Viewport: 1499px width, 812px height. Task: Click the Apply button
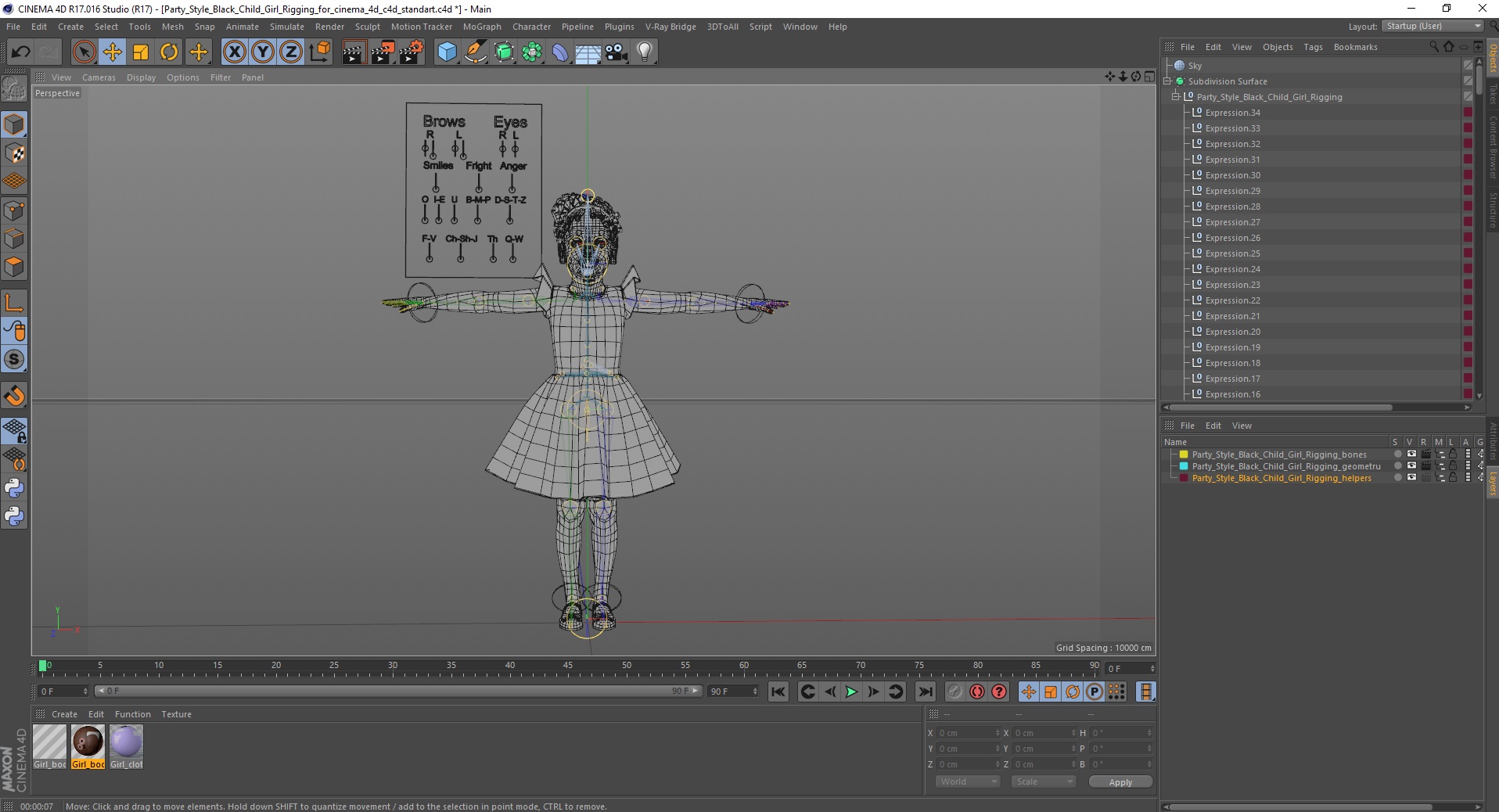[x=1120, y=782]
